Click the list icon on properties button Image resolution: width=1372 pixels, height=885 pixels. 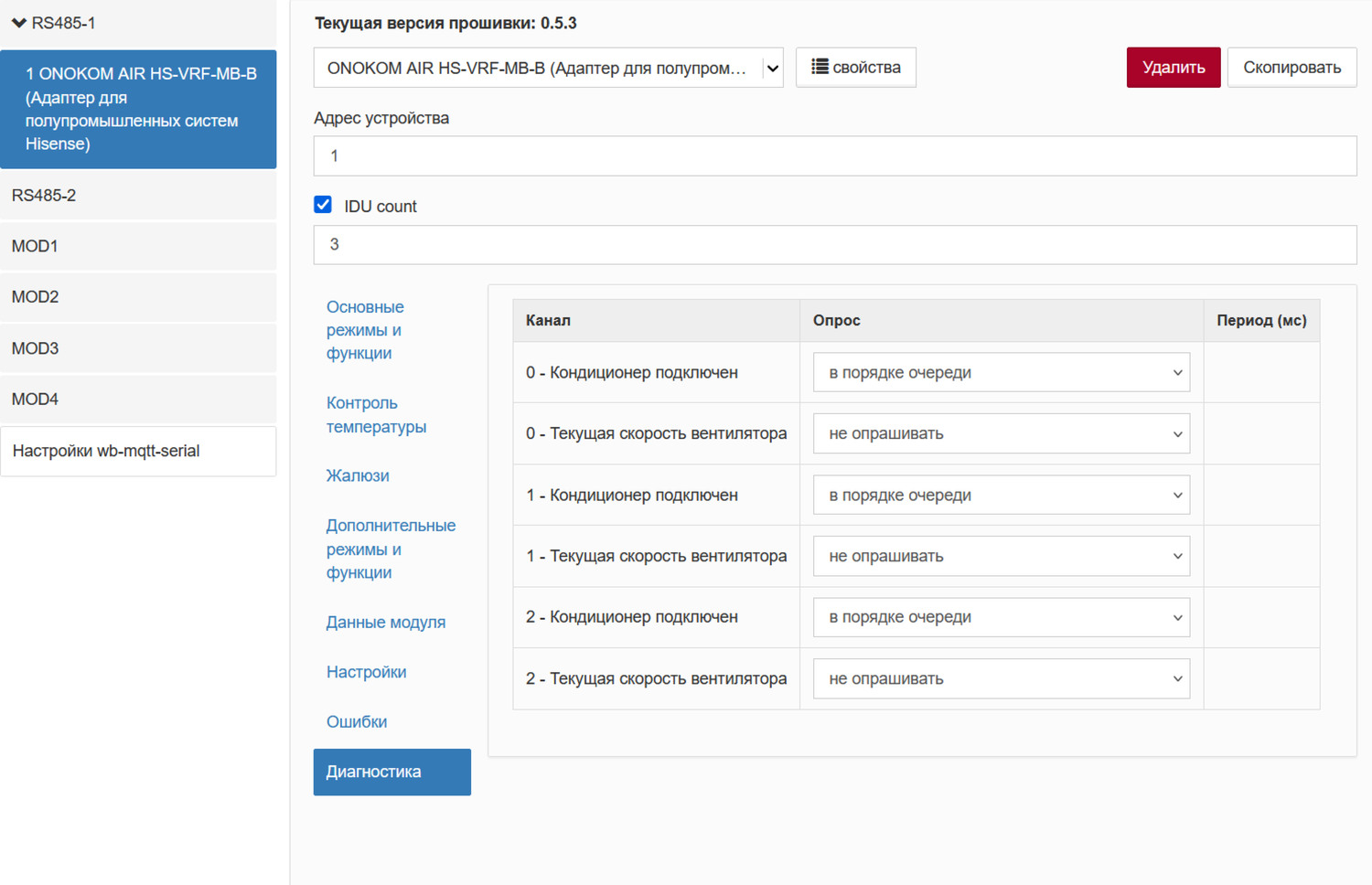coord(820,67)
